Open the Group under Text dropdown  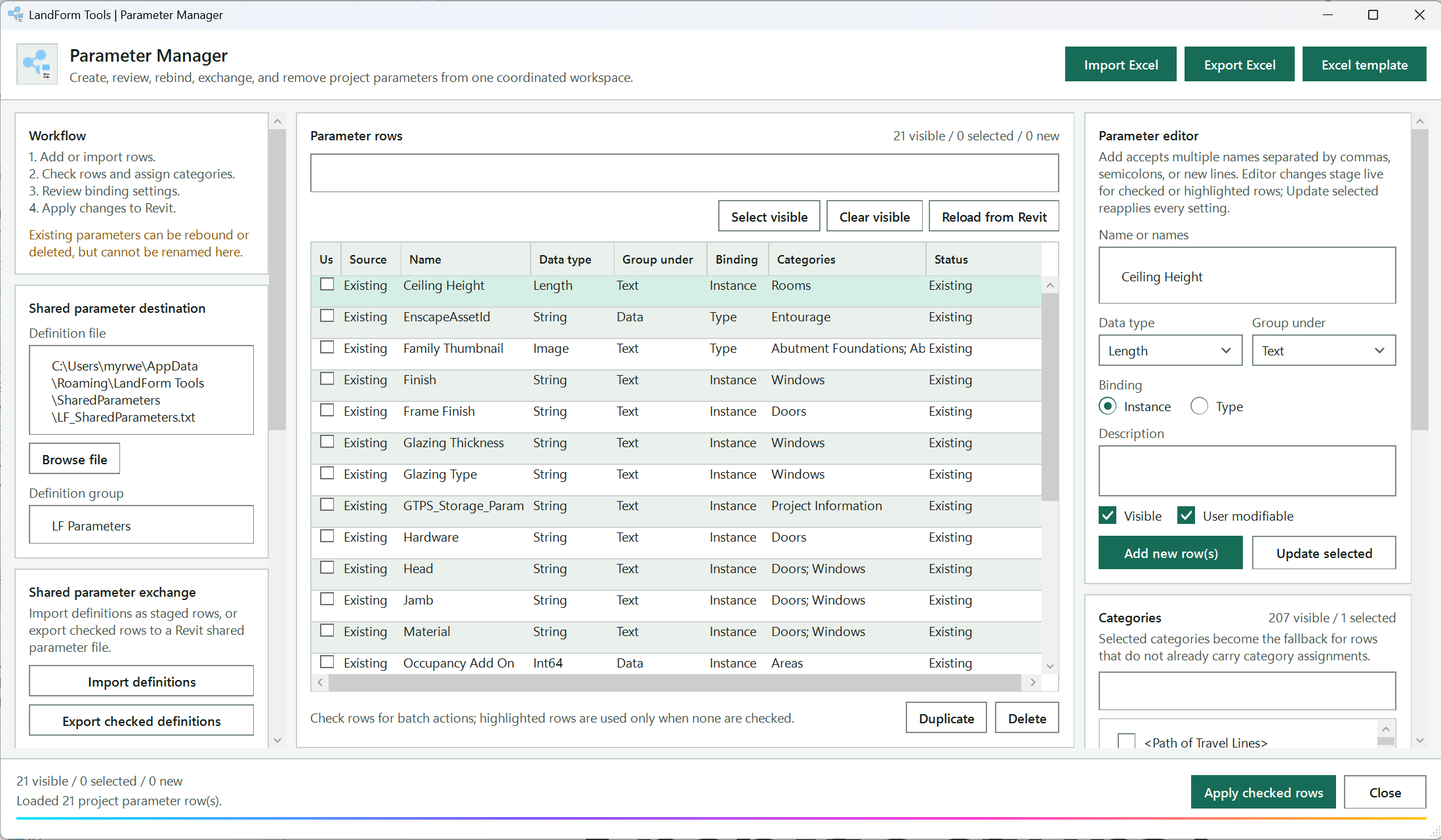coord(1324,350)
